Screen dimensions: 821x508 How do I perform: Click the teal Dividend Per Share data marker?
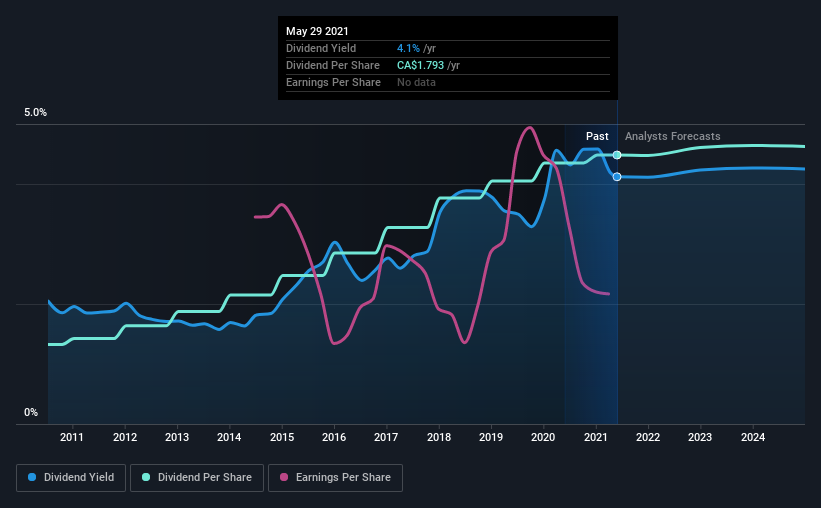pyautogui.click(x=617, y=155)
